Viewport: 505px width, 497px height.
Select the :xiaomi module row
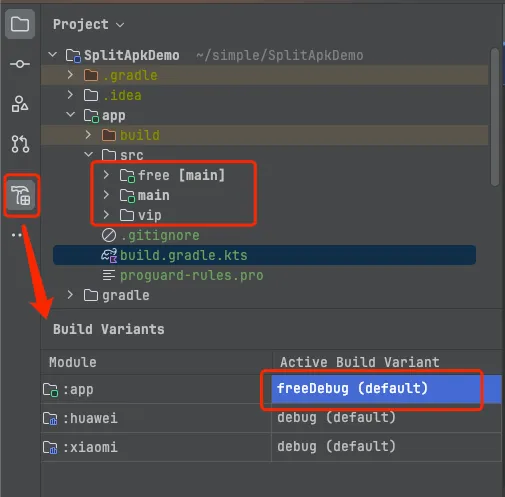click(x=271, y=447)
